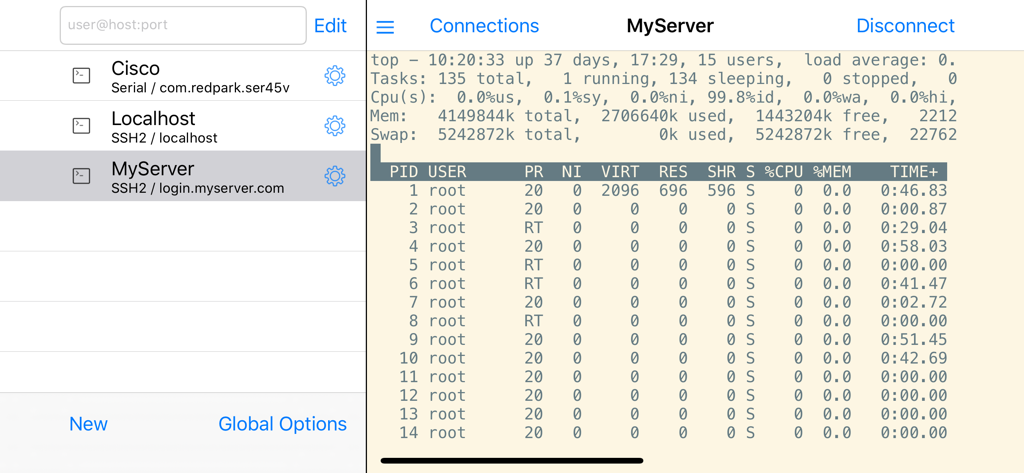Click the user@host:port input field
1024x473 pixels.
pyautogui.click(x=183, y=25)
